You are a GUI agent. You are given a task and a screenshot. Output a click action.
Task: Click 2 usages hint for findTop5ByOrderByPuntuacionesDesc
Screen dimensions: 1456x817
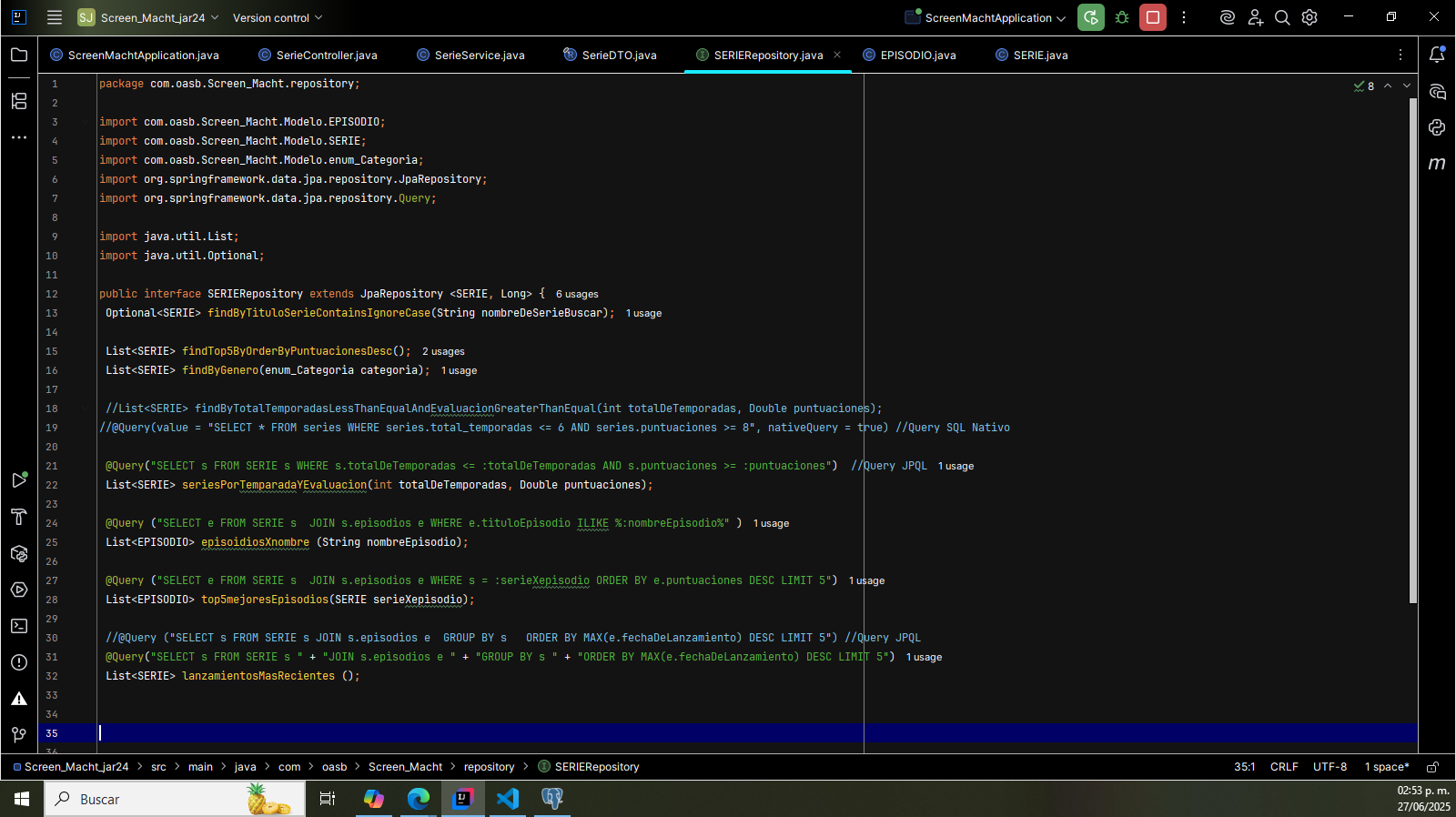coord(443,351)
